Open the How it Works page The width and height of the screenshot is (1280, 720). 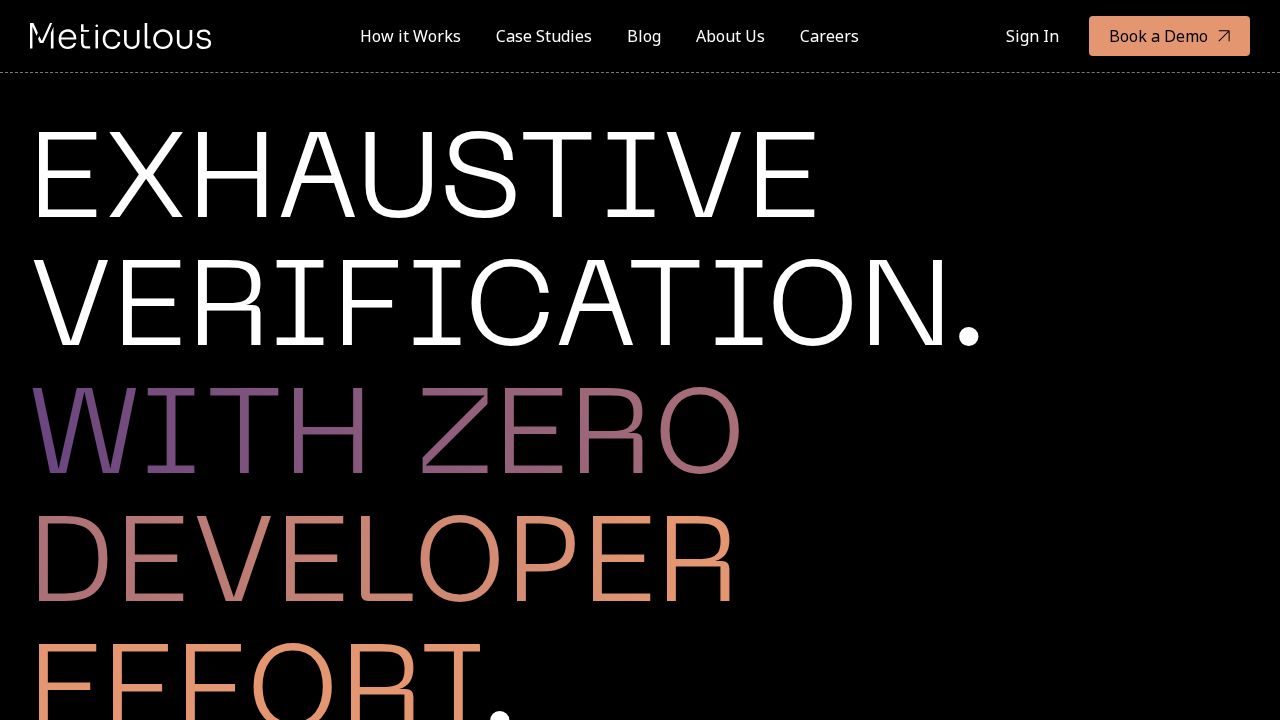410,36
